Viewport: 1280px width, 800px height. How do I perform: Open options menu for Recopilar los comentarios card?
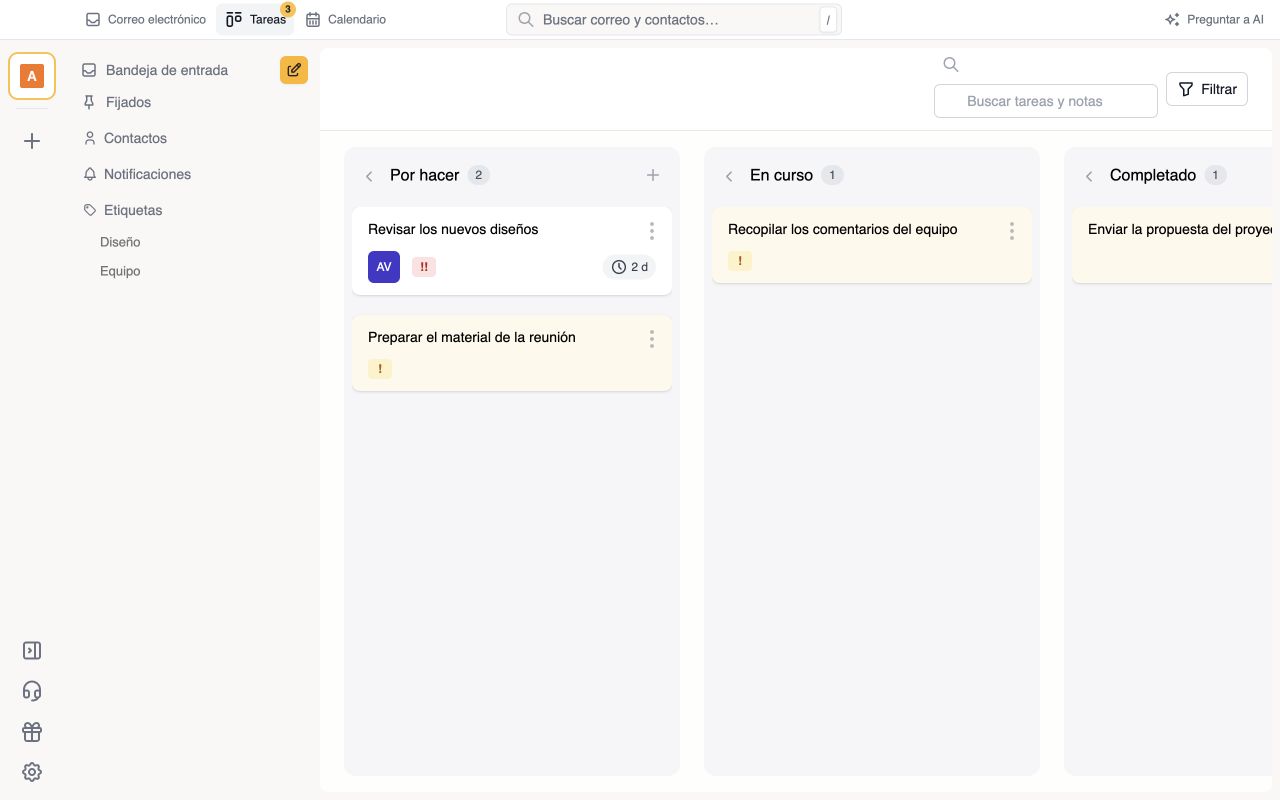[x=1012, y=231]
